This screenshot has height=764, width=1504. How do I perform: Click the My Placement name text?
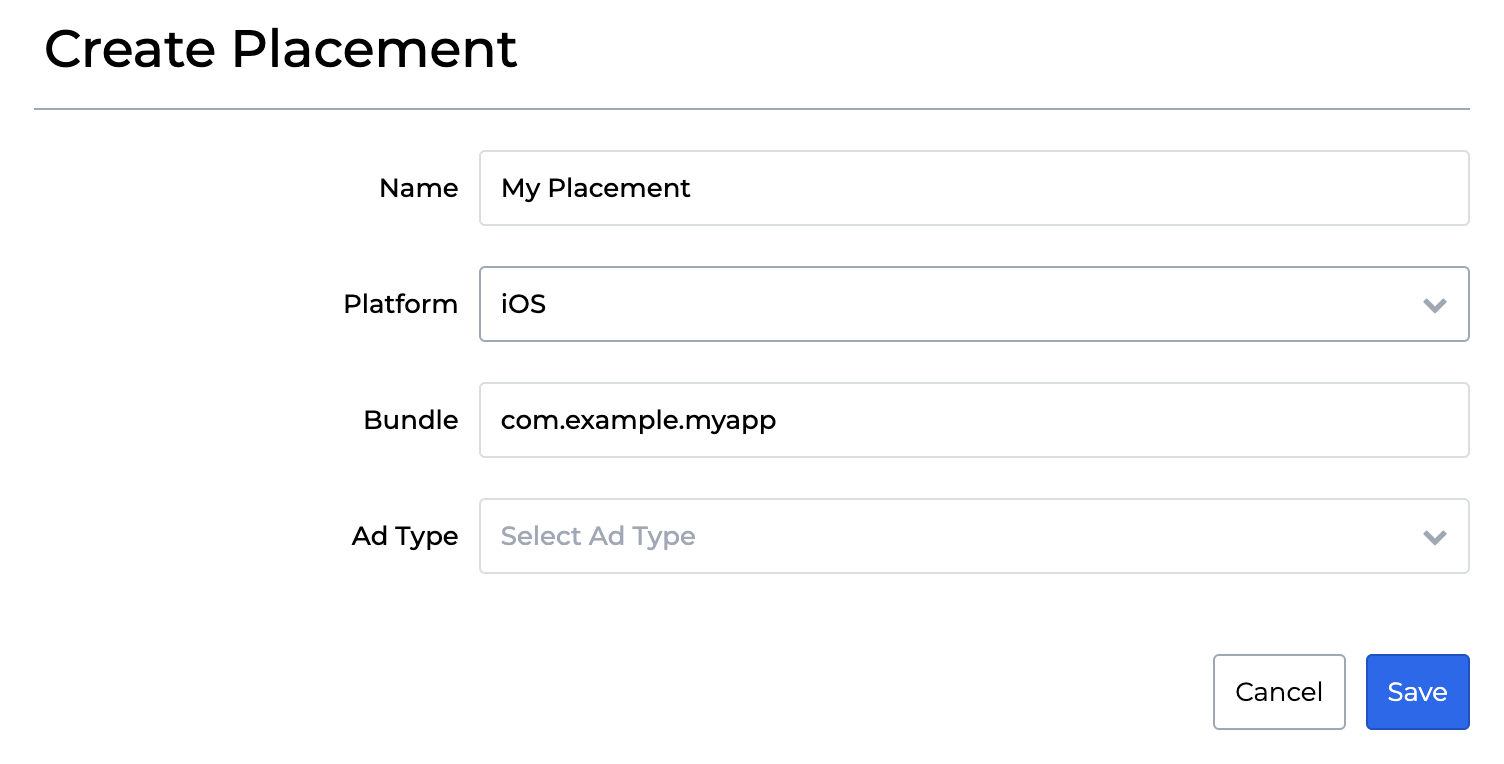(x=596, y=188)
